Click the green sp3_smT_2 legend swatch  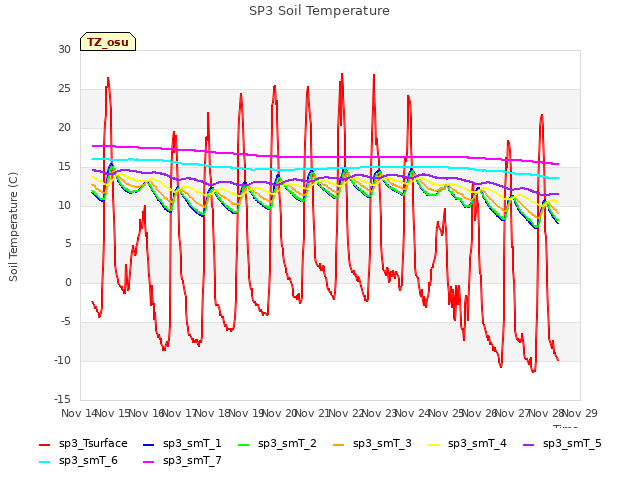[x=244, y=444]
